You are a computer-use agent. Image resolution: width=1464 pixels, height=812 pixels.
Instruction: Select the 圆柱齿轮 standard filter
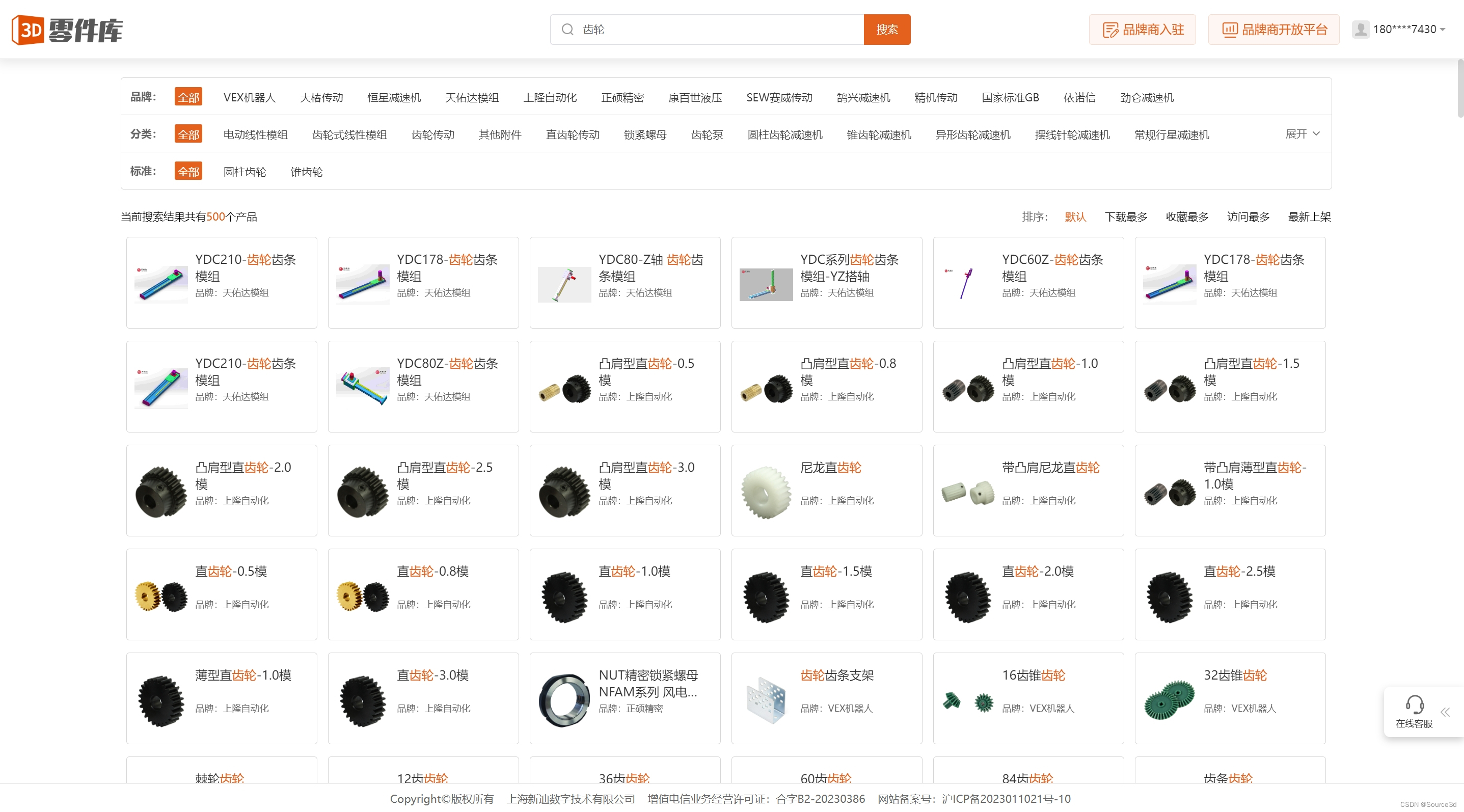(245, 172)
